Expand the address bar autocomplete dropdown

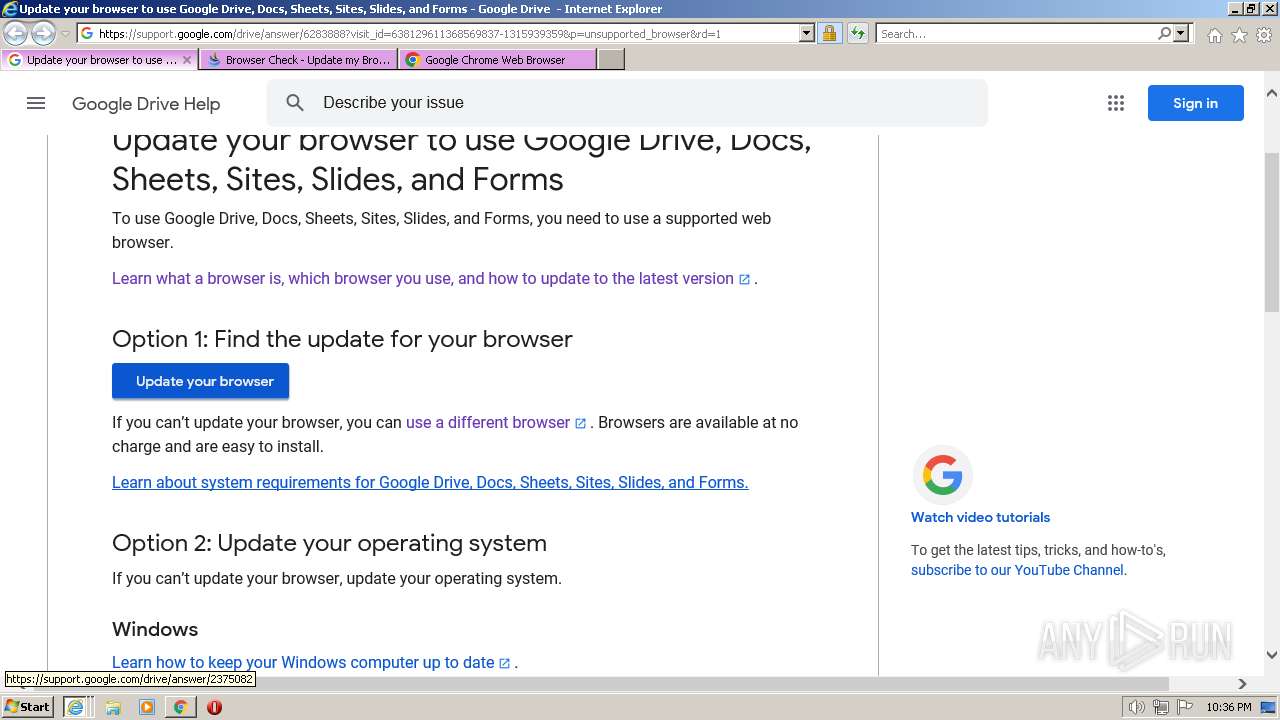tap(806, 33)
